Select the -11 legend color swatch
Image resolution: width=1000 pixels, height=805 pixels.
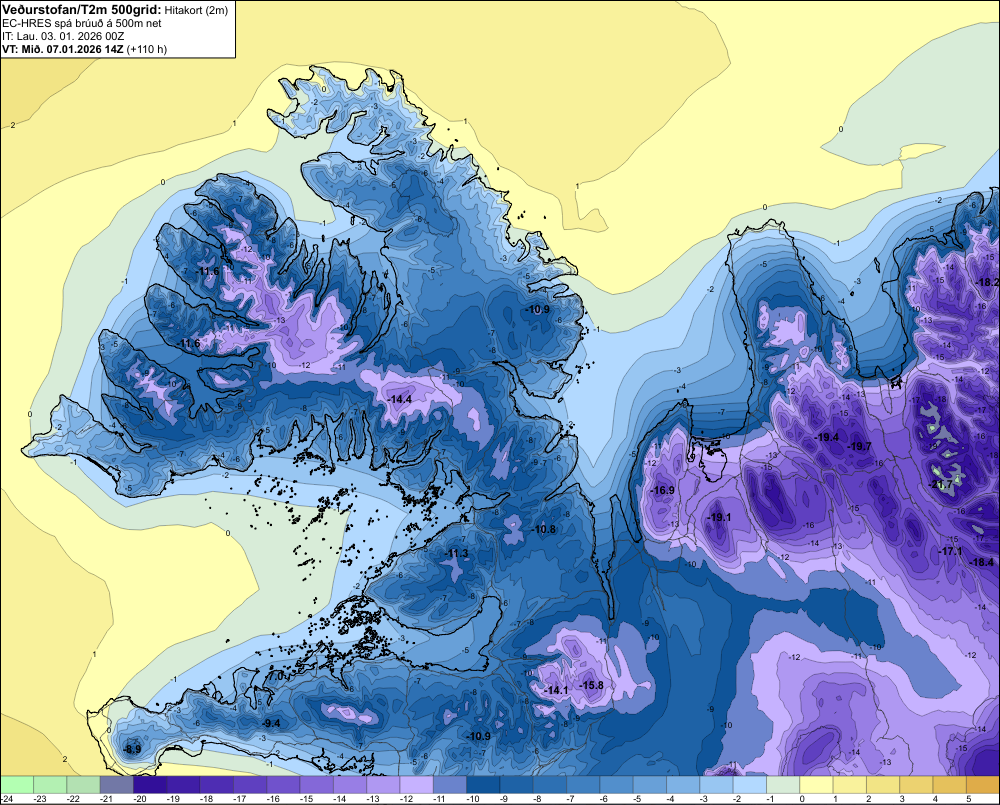[x=450, y=784]
